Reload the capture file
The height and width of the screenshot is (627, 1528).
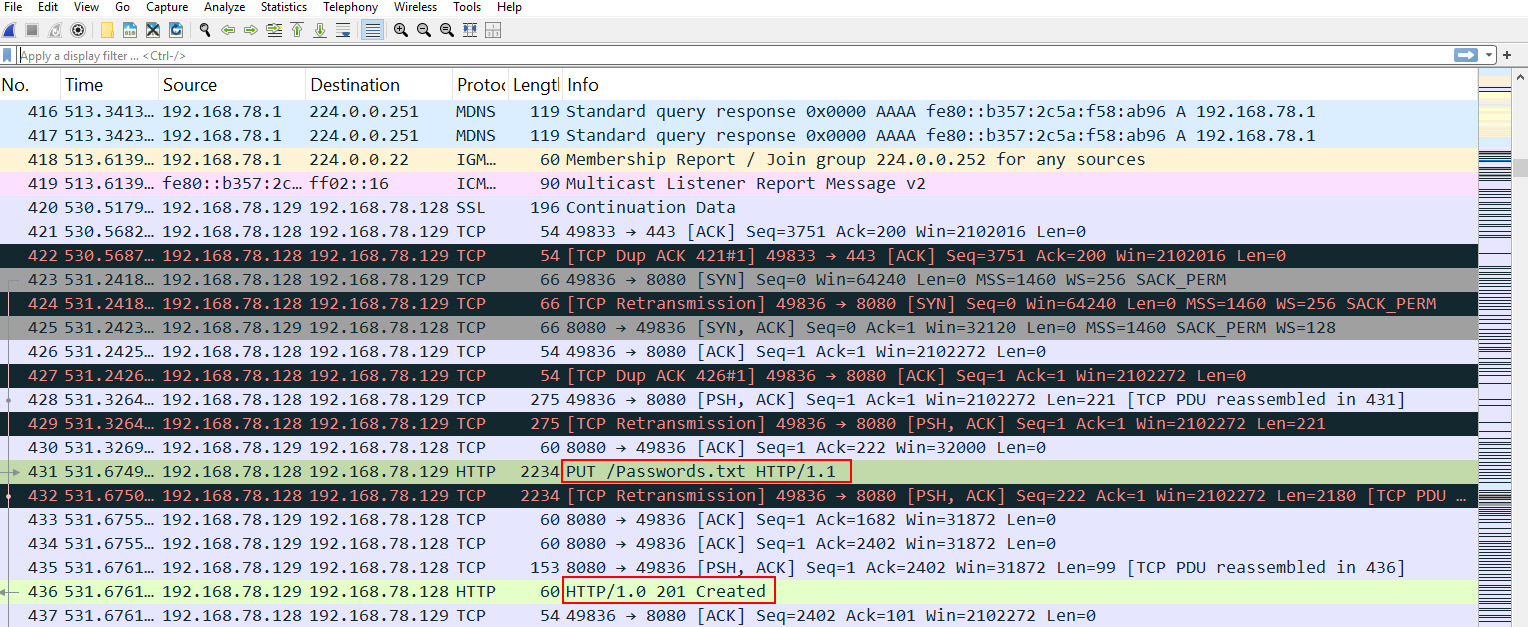(176, 30)
